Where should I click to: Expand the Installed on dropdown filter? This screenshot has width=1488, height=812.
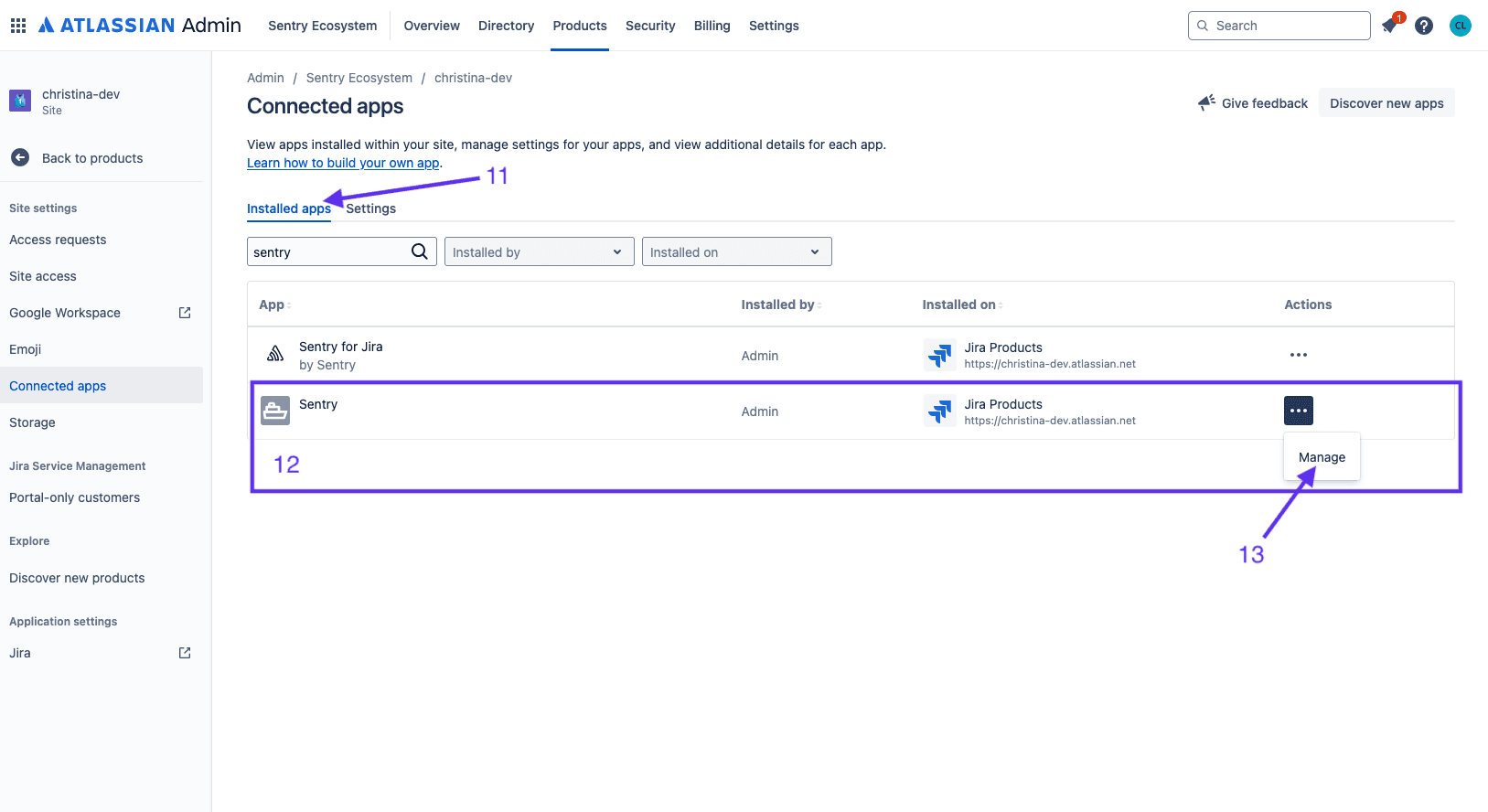tap(736, 252)
